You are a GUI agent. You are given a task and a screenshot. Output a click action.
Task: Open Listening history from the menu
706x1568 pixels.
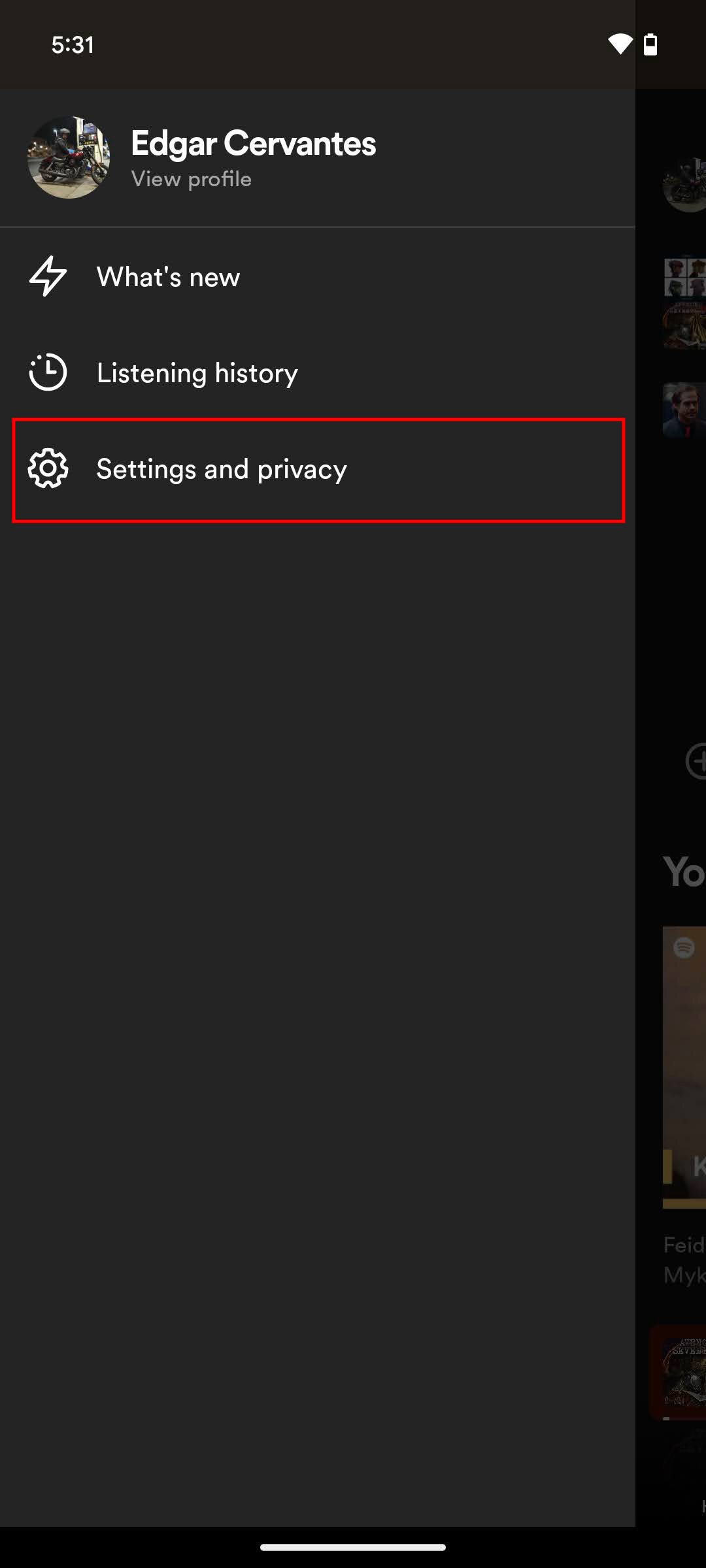(x=197, y=373)
